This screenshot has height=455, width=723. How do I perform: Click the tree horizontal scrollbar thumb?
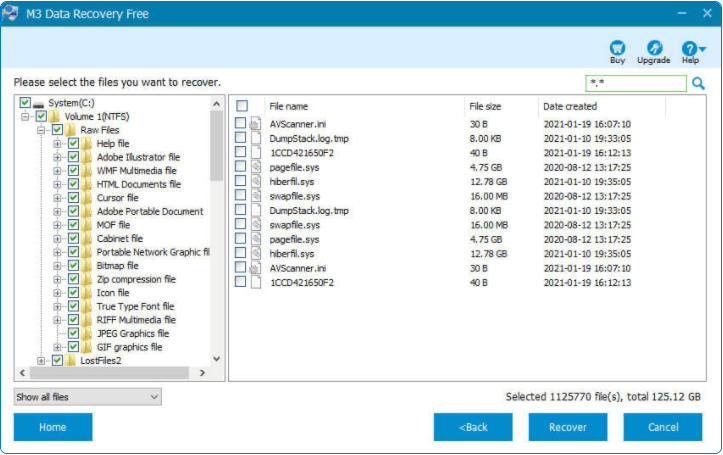coord(109,373)
